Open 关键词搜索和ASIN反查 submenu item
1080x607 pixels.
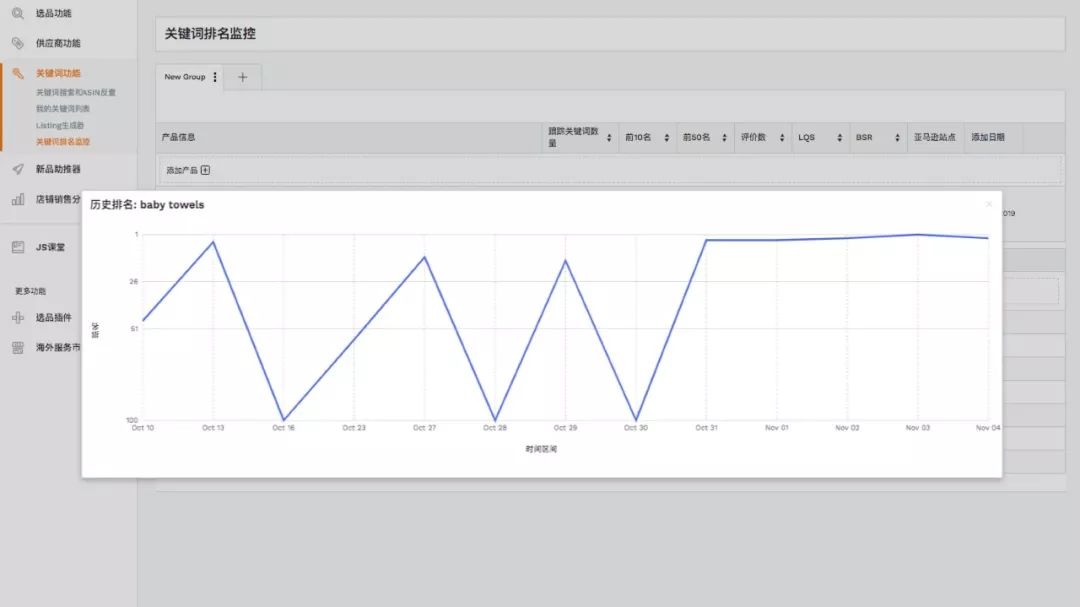click(x=76, y=92)
